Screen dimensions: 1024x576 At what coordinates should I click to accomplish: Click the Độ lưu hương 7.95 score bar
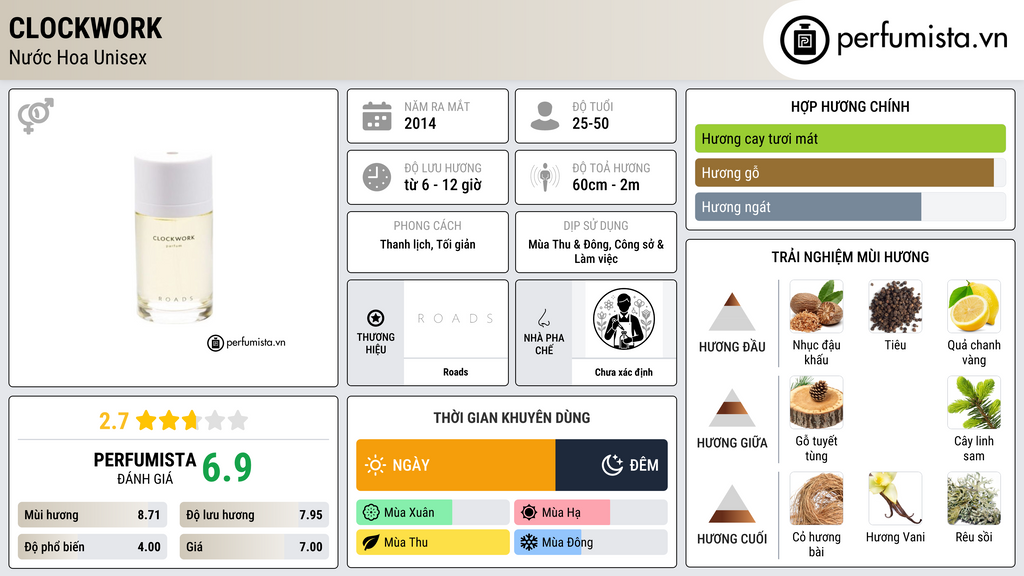[254, 515]
